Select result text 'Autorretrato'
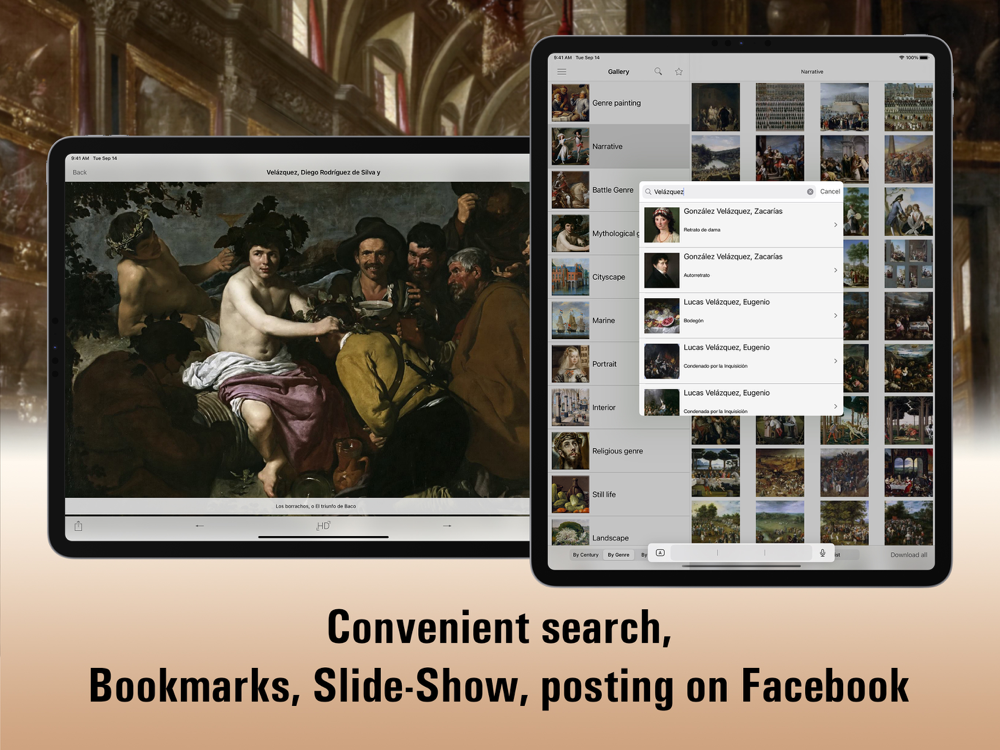 (696, 275)
